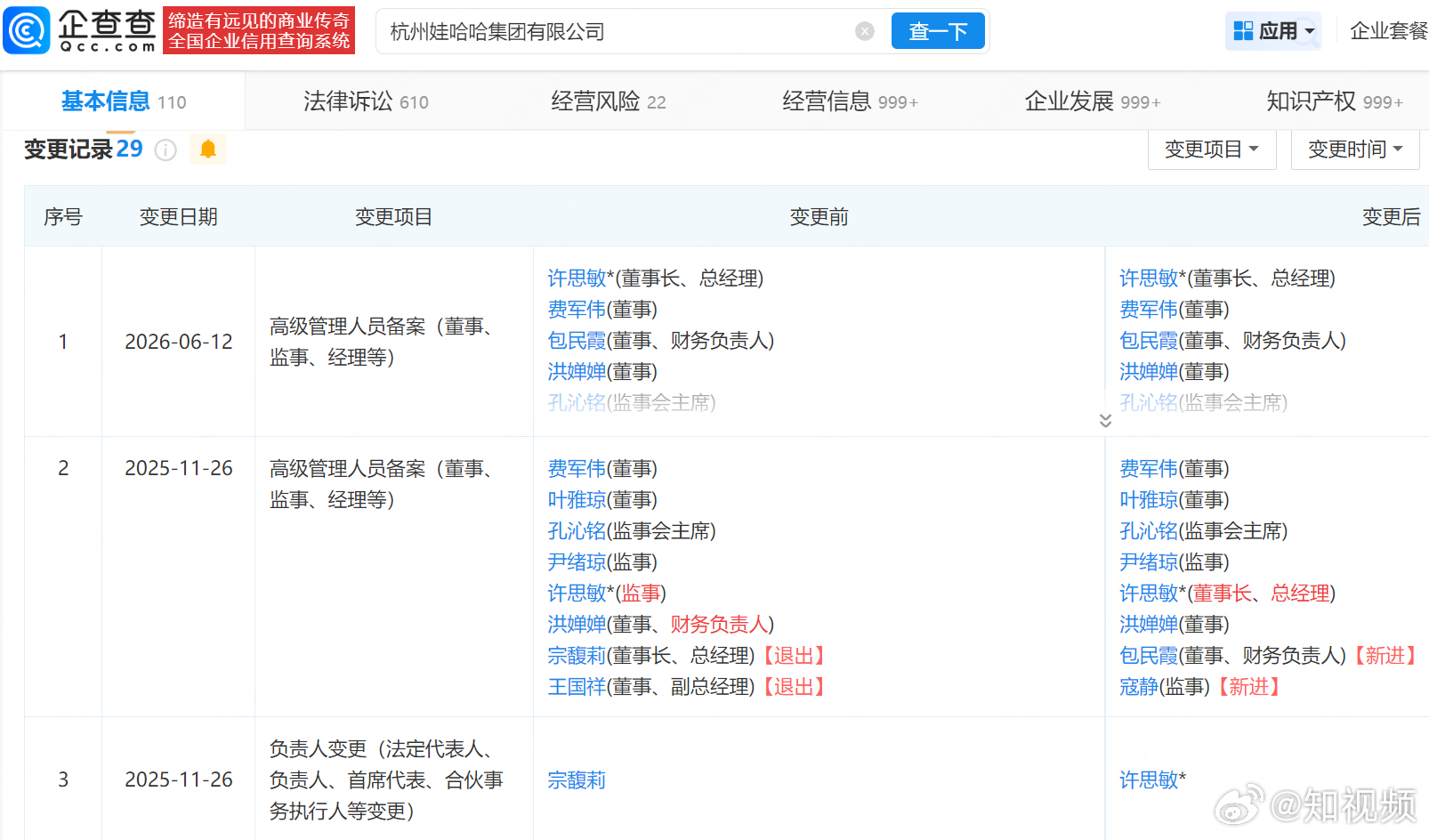Open the info icon beside 变更记录

click(x=166, y=149)
